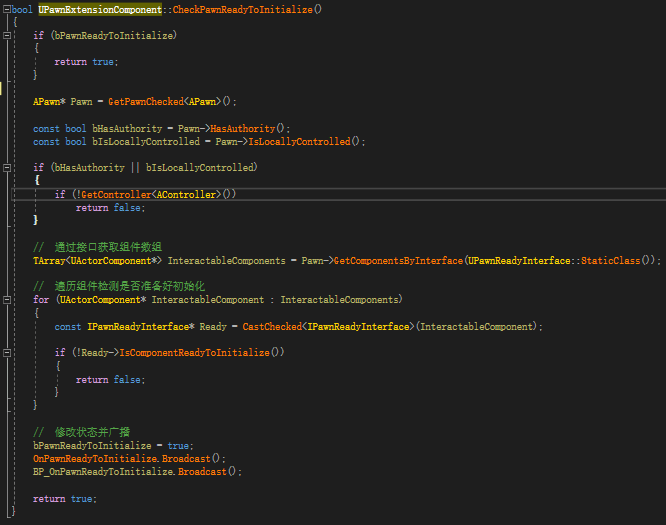Click the first 'return true' statement

(86, 62)
